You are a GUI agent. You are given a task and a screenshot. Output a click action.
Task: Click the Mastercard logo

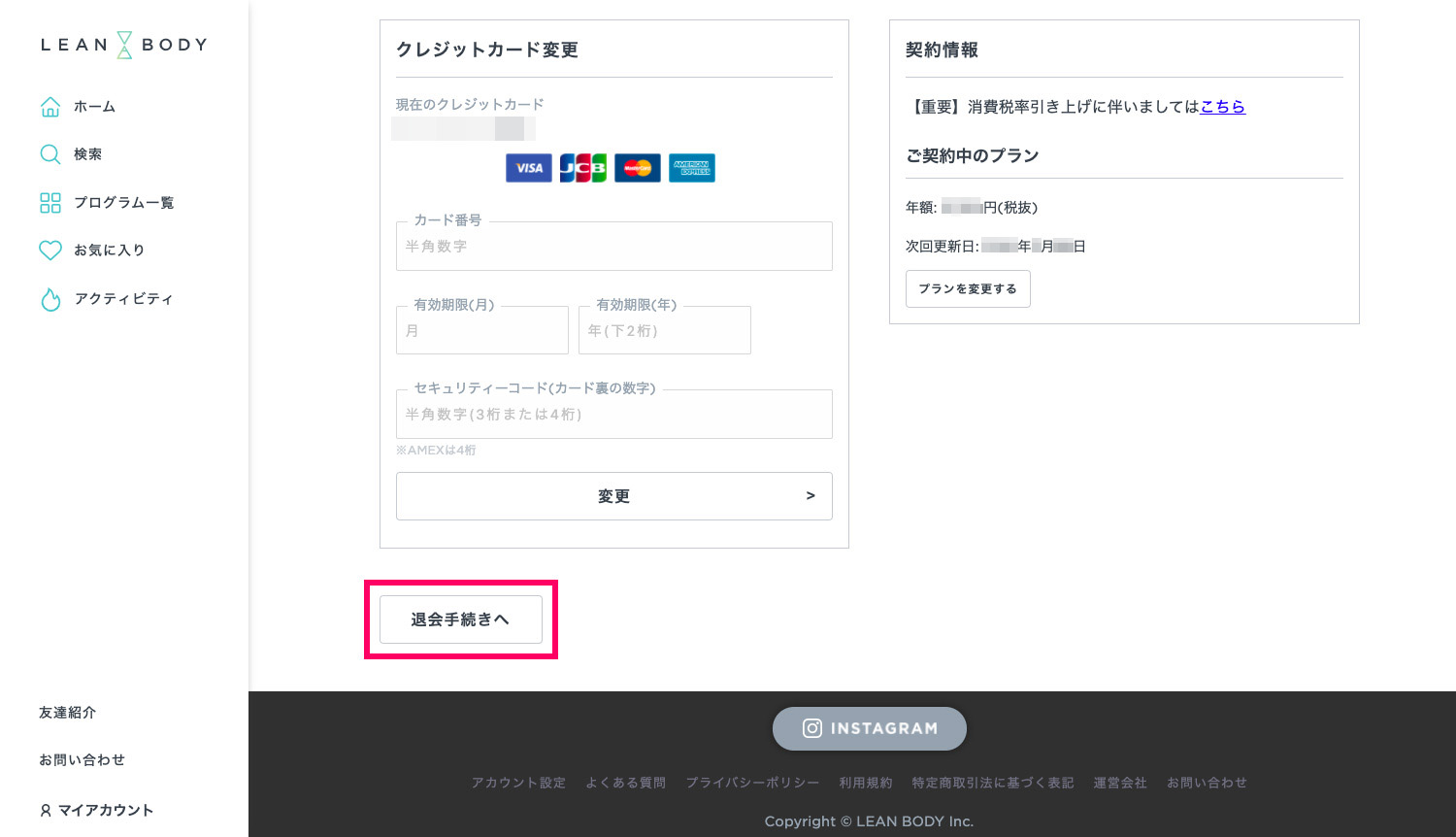(x=638, y=168)
